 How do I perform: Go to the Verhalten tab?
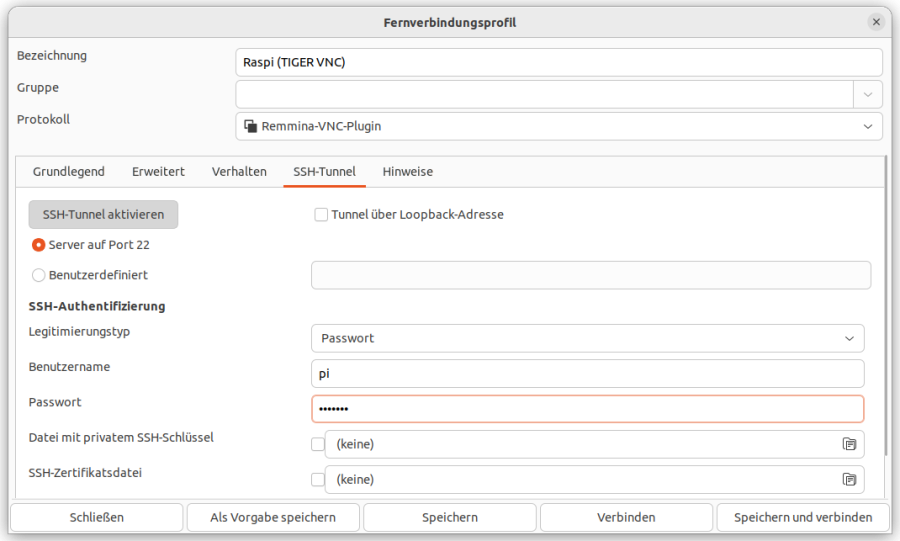239,171
